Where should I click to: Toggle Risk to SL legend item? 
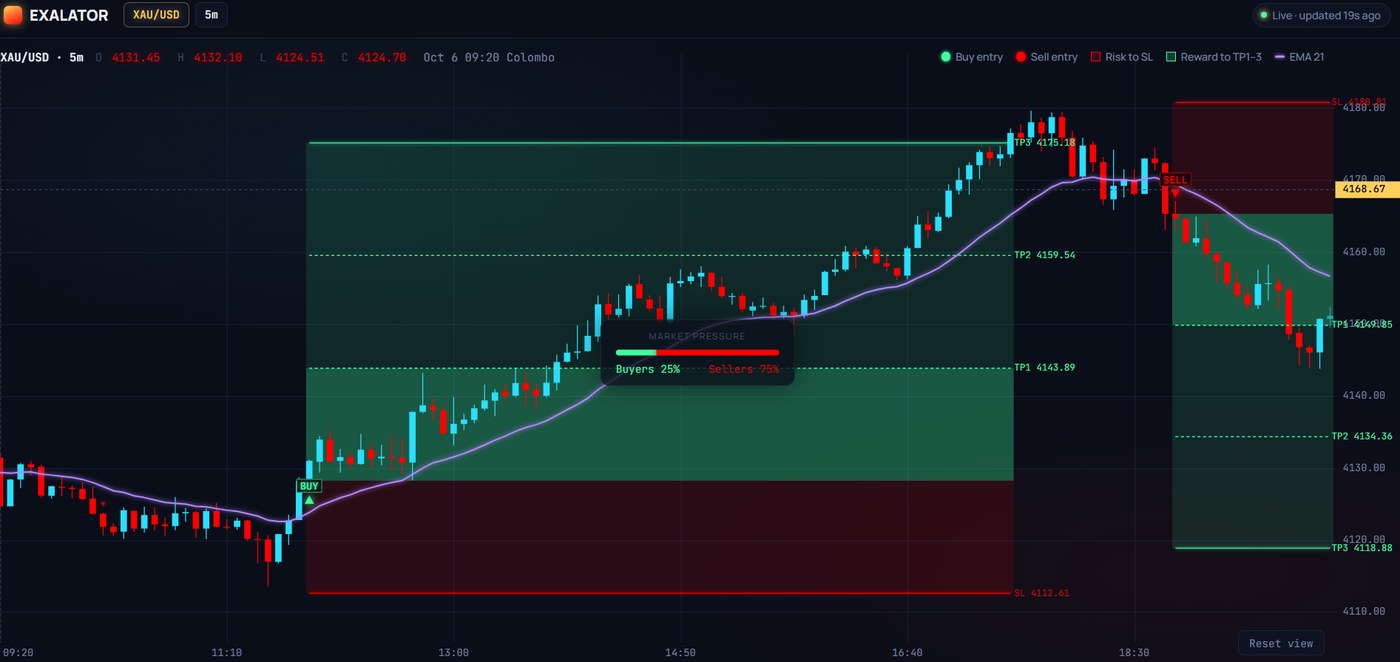coord(1121,57)
